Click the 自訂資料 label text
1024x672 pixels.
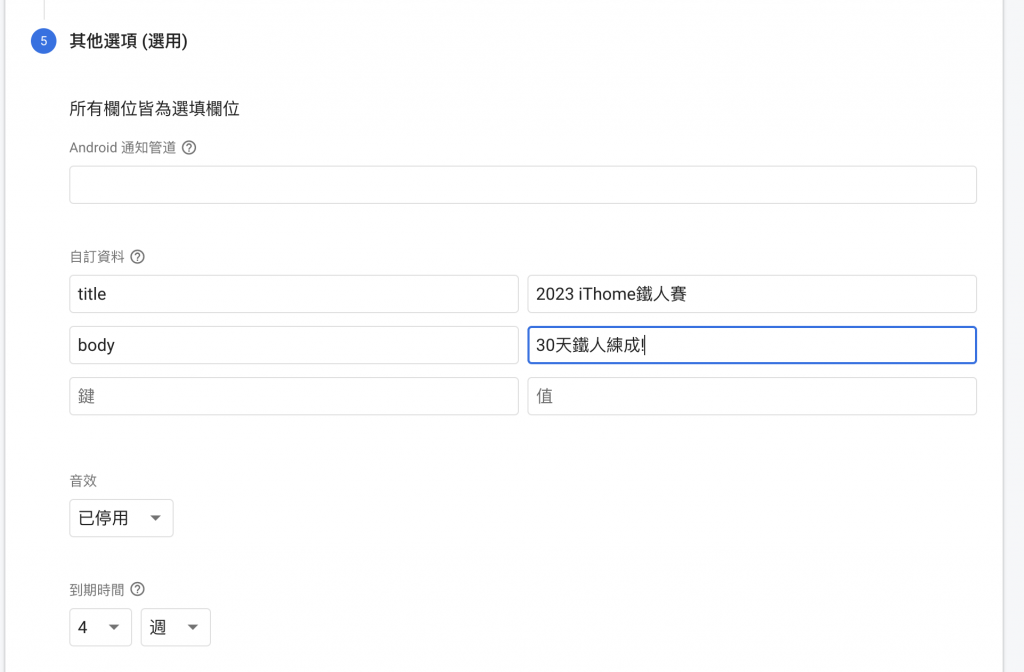[97, 257]
